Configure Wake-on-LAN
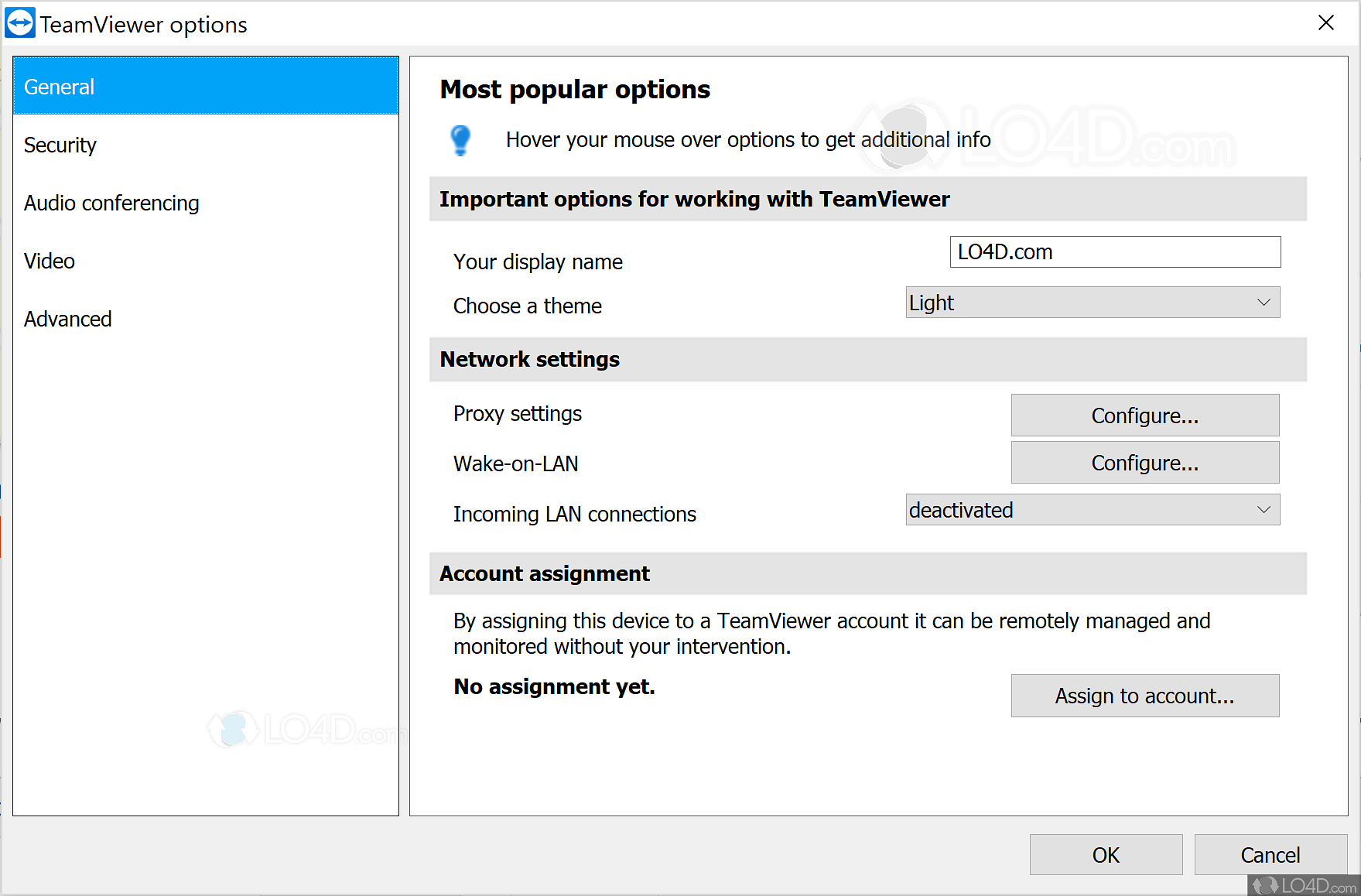The height and width of the screenshot is (896, 1361). (1144, 463)
